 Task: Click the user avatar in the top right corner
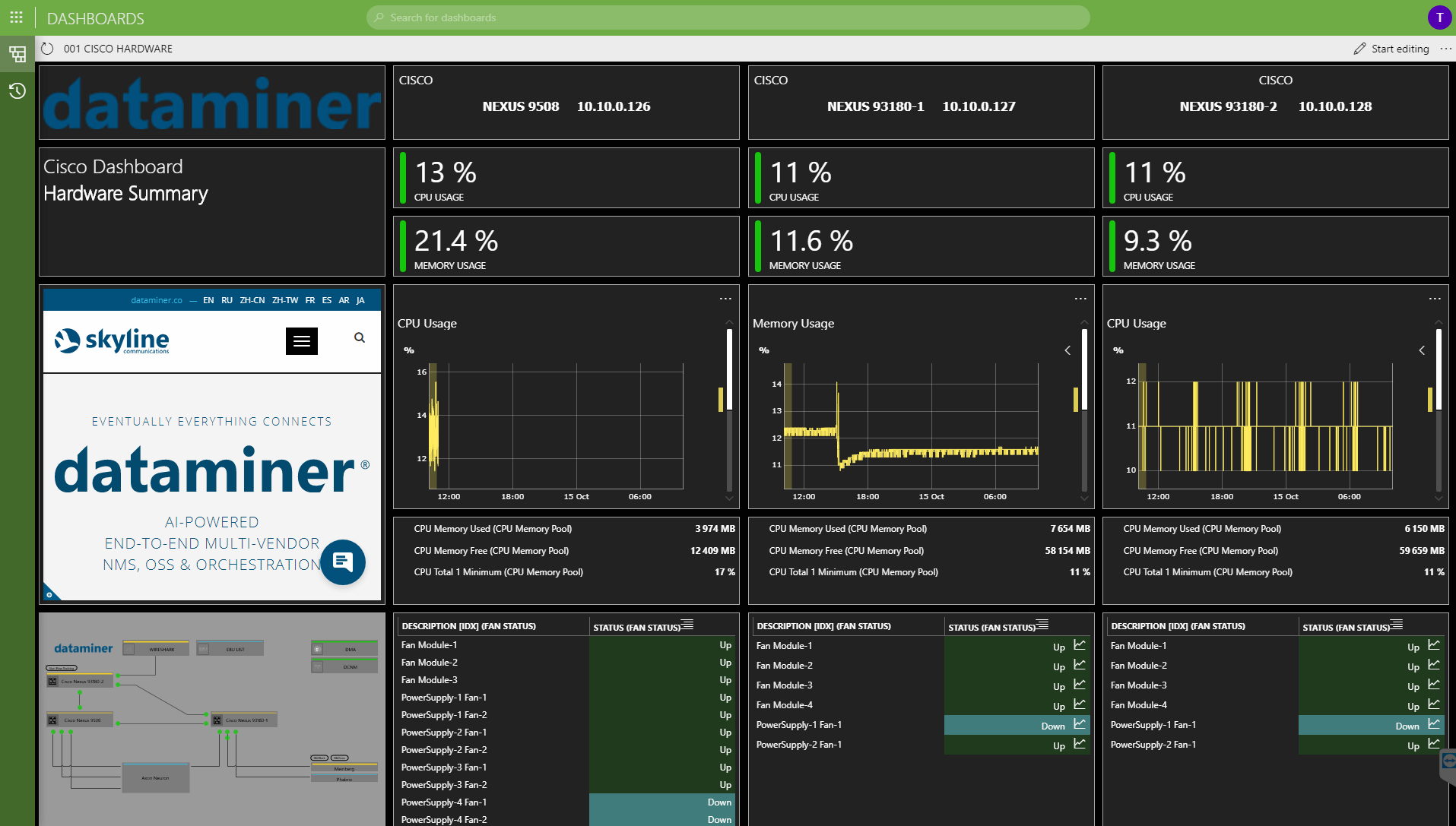click(x=1439, y=17)
